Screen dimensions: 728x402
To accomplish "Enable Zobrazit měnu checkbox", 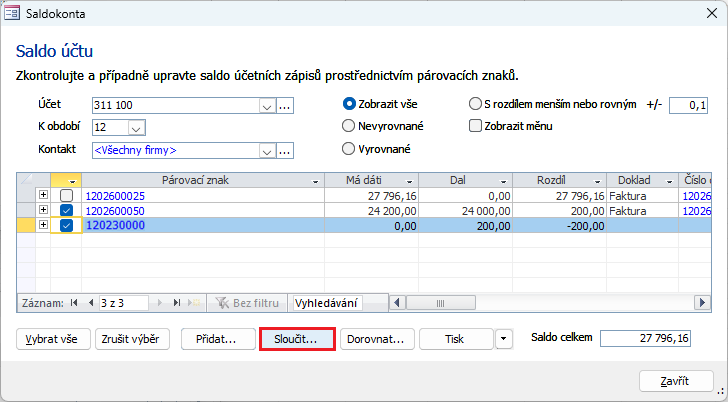I will [x=475, y=126].
